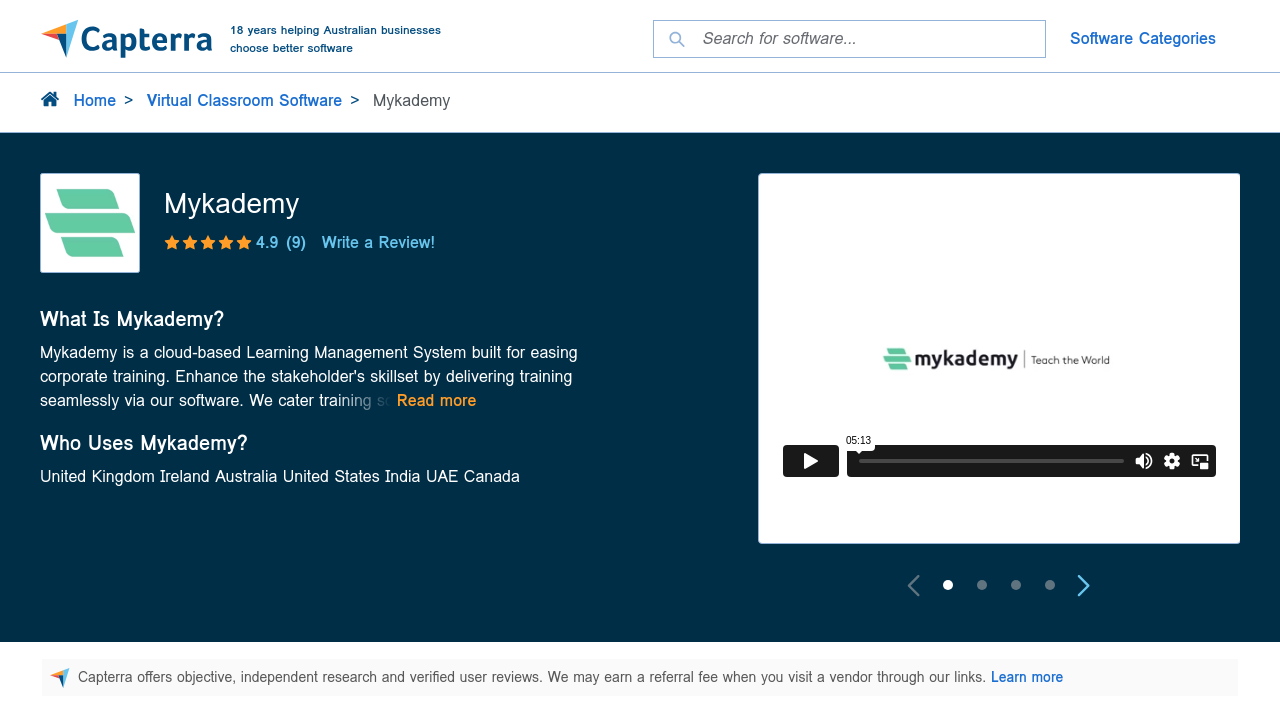Seek on the video progress bar
This screenshot has height=720, width=1280.
(990, 461)
